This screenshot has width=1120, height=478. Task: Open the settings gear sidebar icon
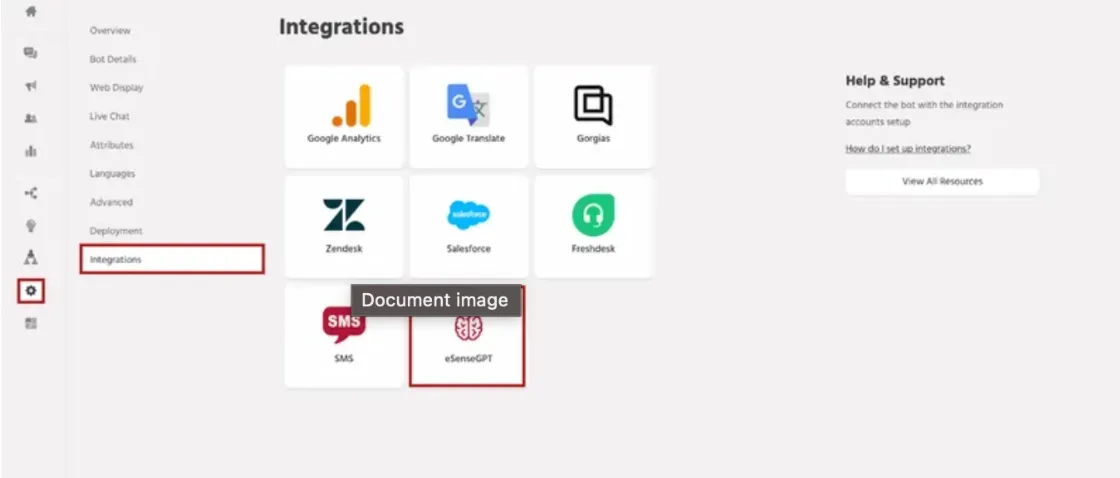point(31,291)
